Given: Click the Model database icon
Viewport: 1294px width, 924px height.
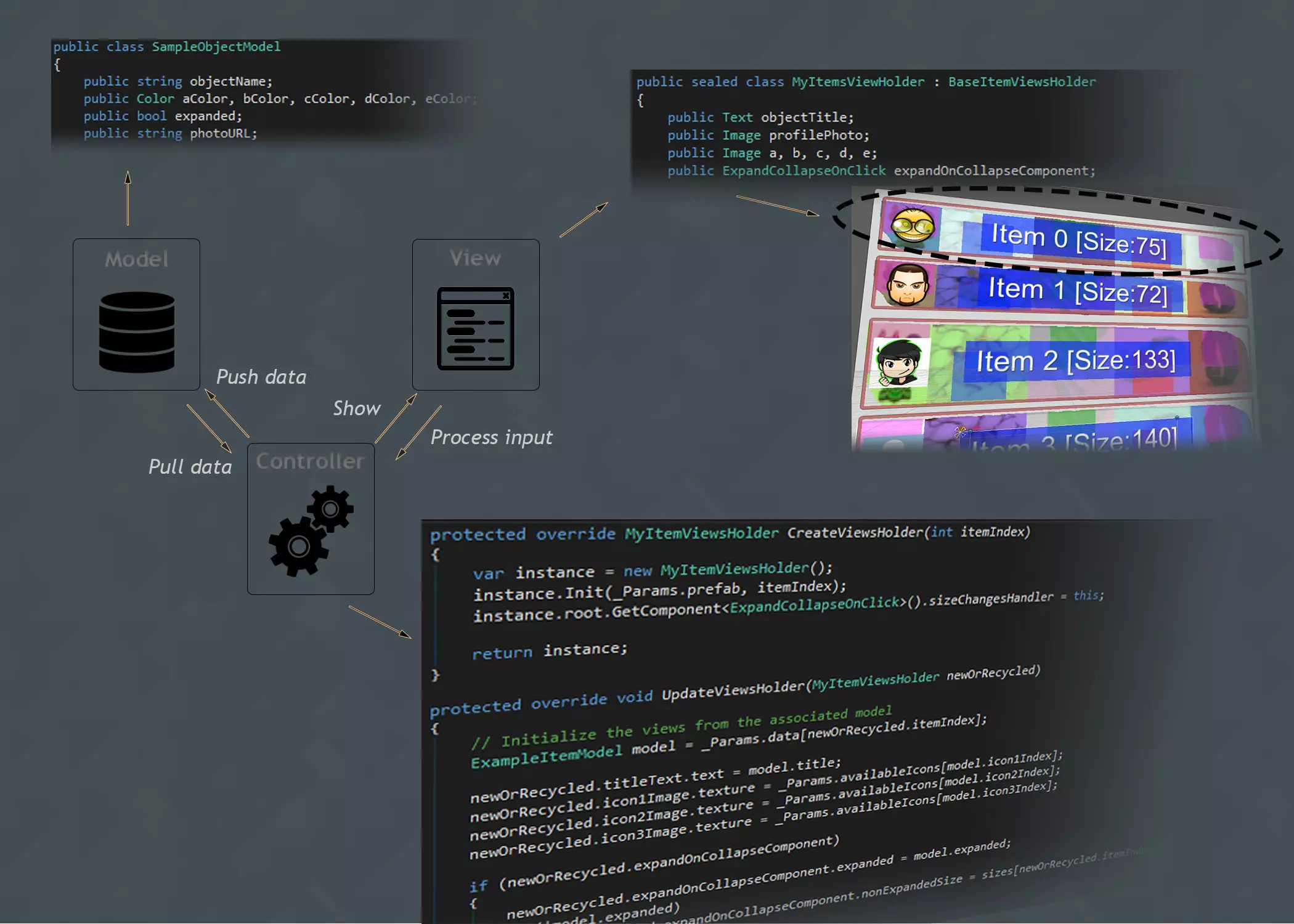Looking at the screenshot, I should pos(136,333).
